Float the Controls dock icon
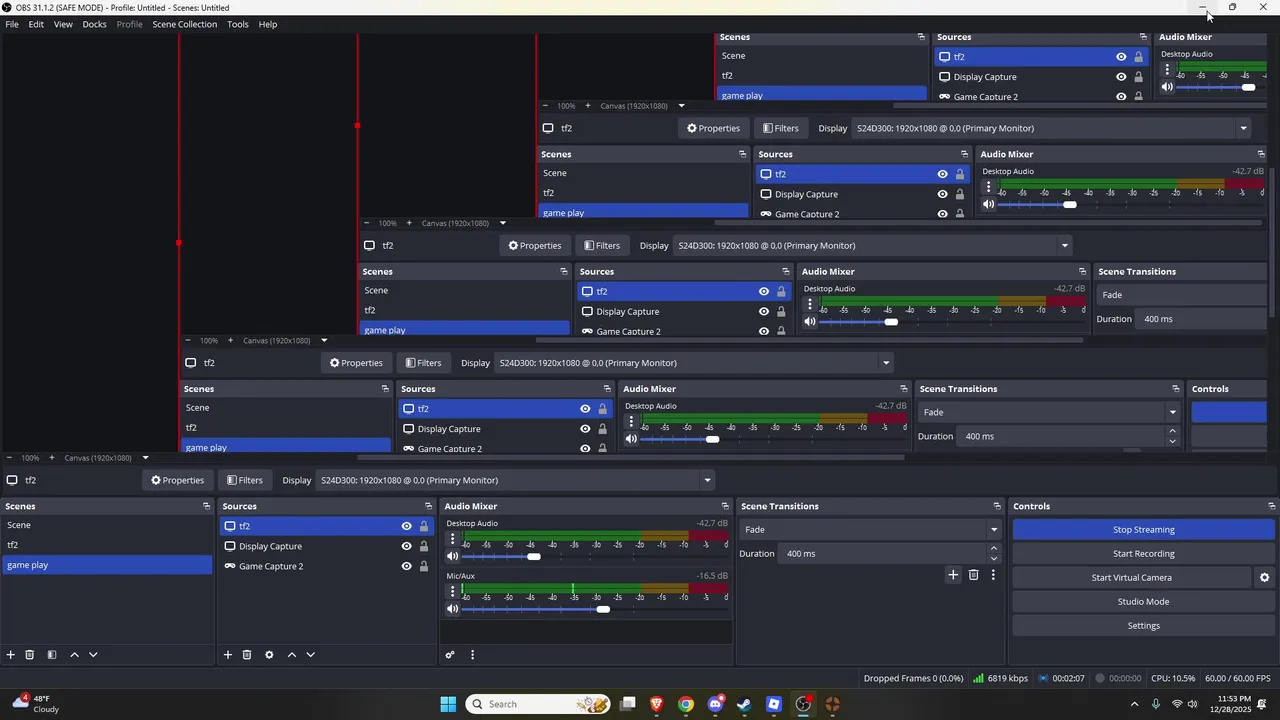The width and height of the screenshot is (1280, 720). (x=1272, y=506)
